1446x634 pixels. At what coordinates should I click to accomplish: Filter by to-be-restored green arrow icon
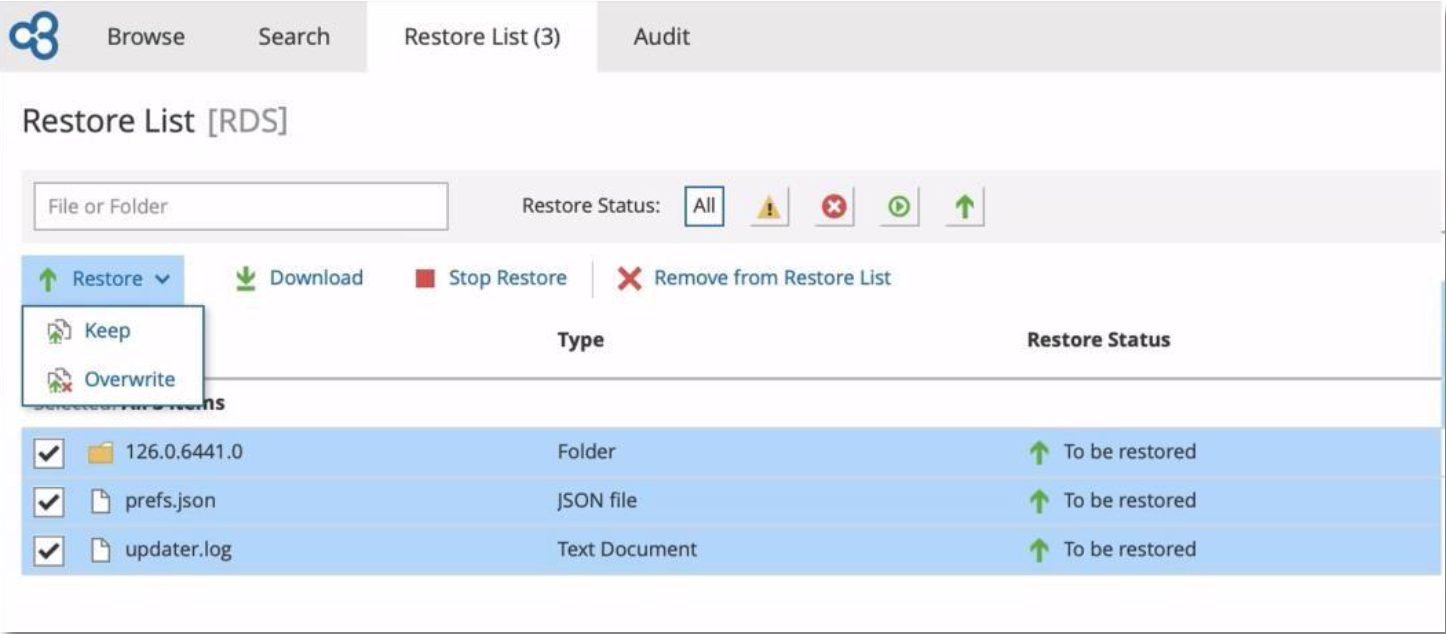pos(964,207)
